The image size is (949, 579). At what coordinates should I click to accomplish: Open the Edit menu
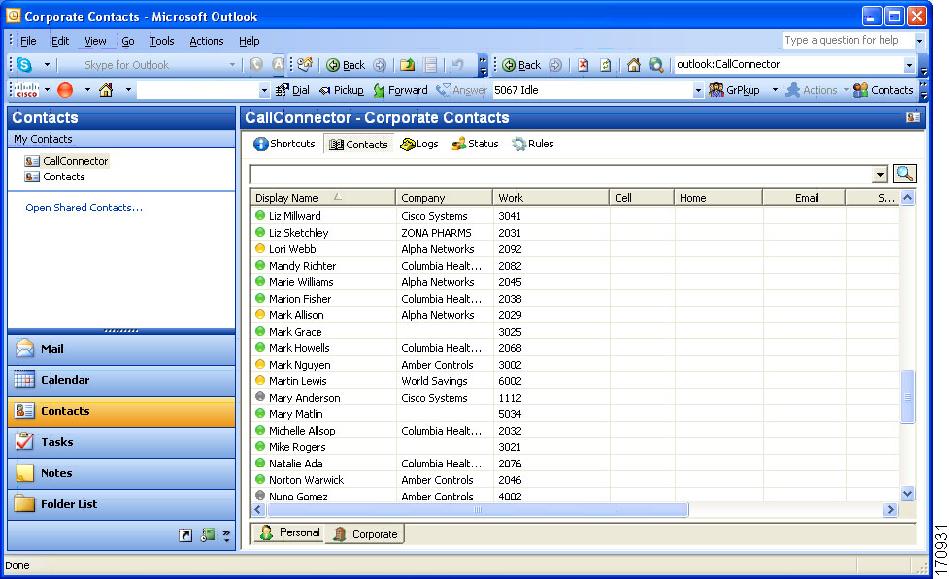click(59, 41)
